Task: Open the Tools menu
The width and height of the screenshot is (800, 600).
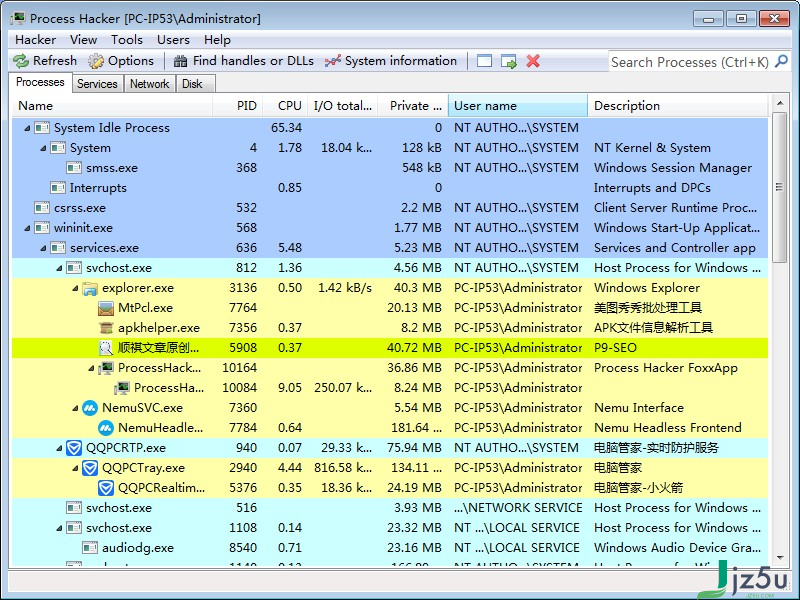Action: (x=127, y=40)
